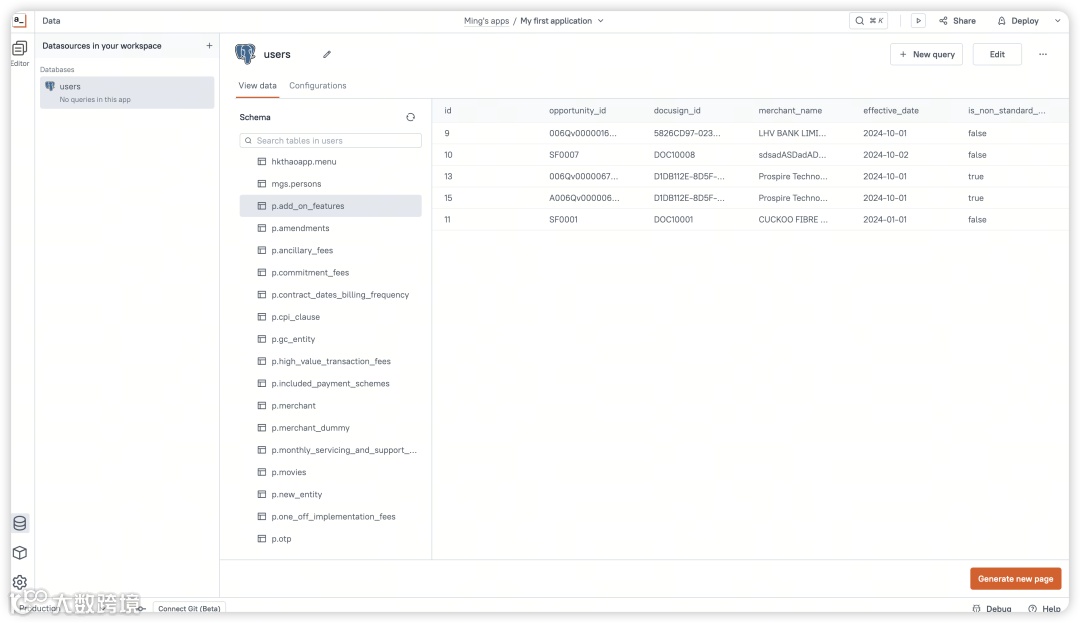
Task: Select the p.one_off_implementation_fees table
Action: click(x=331, y=516)
